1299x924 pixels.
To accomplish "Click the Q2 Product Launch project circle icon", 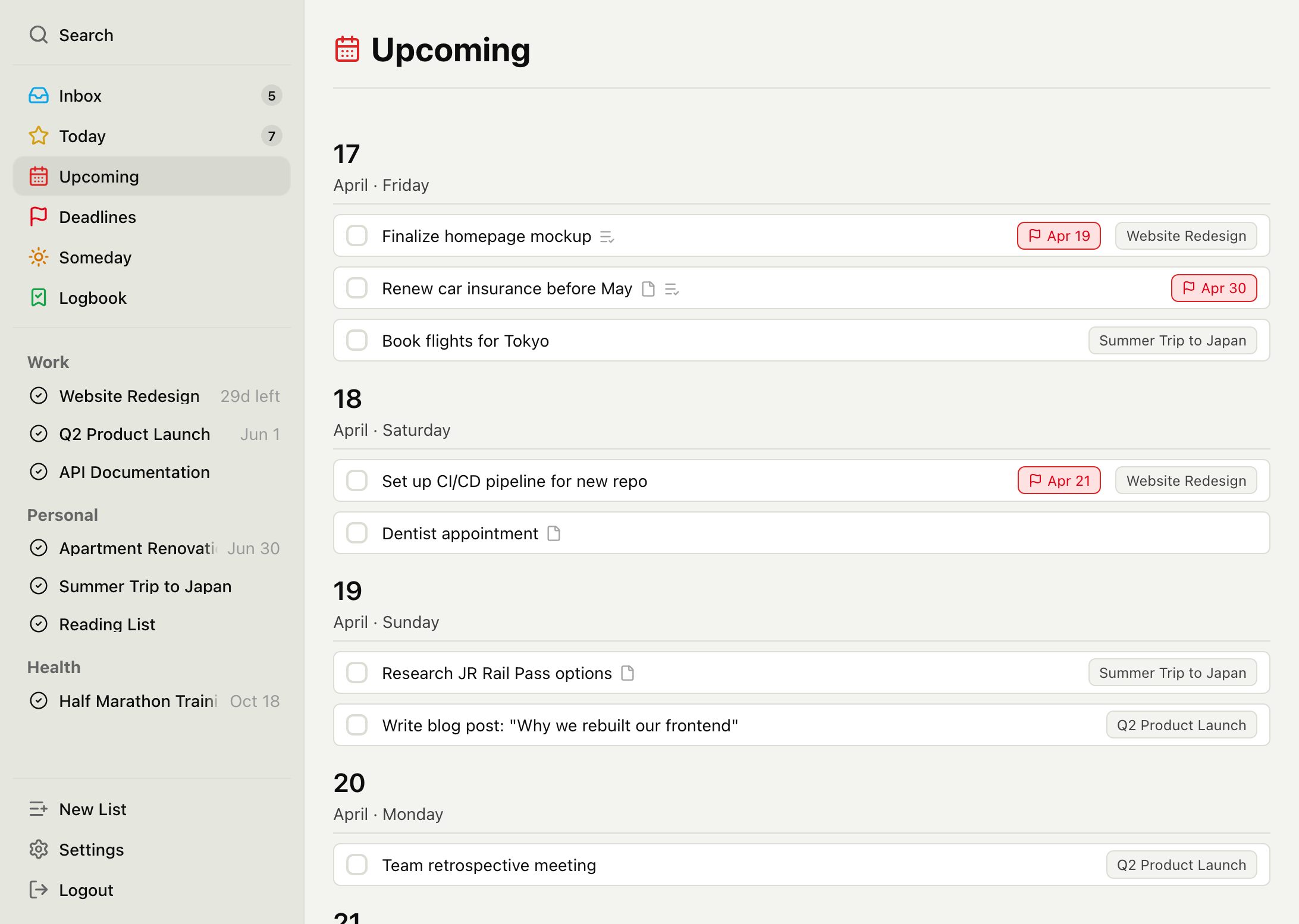I will click(39, 434).
